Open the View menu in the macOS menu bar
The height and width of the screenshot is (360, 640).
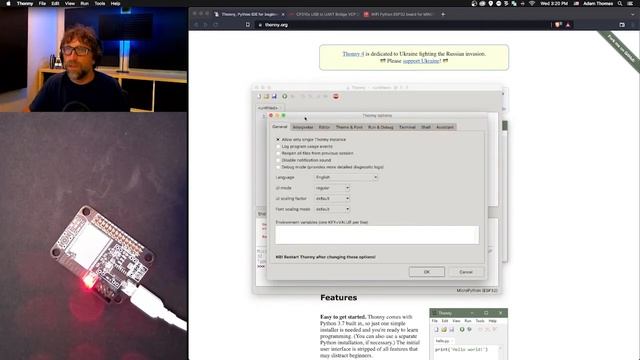(x=70, y=3)
